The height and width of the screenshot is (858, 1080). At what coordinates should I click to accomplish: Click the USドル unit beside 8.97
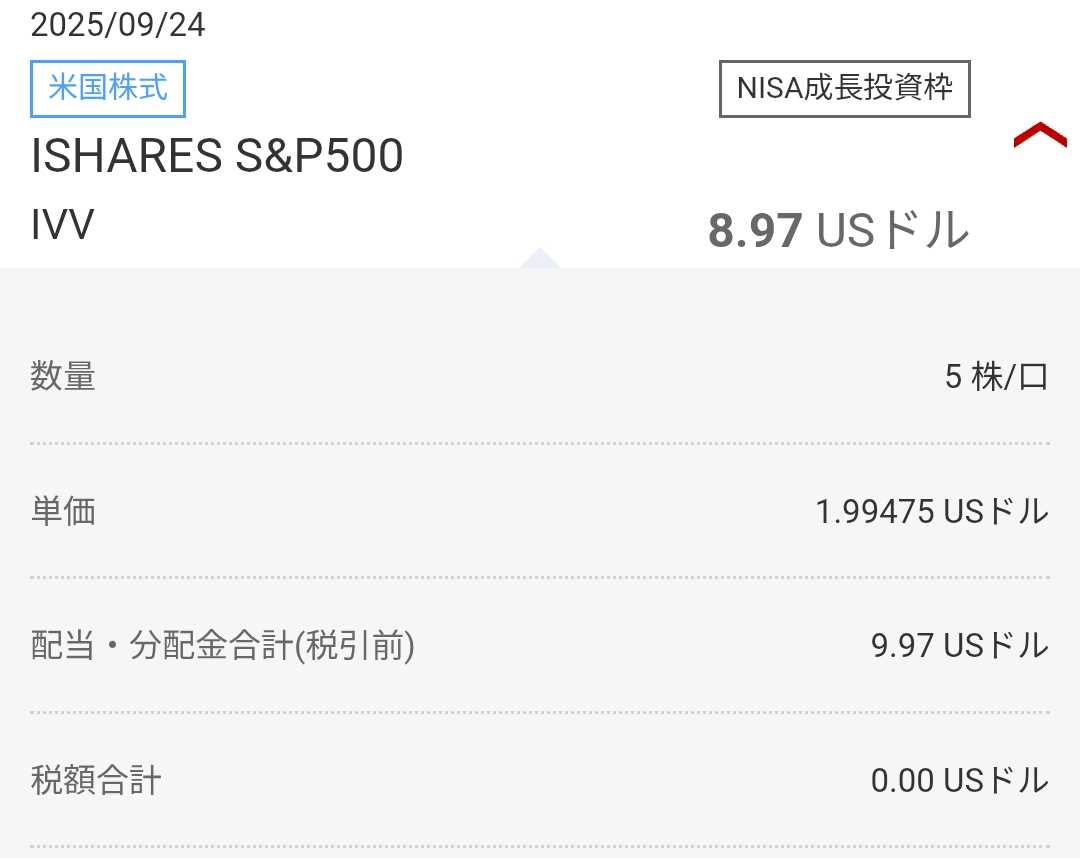coord(893,231)
